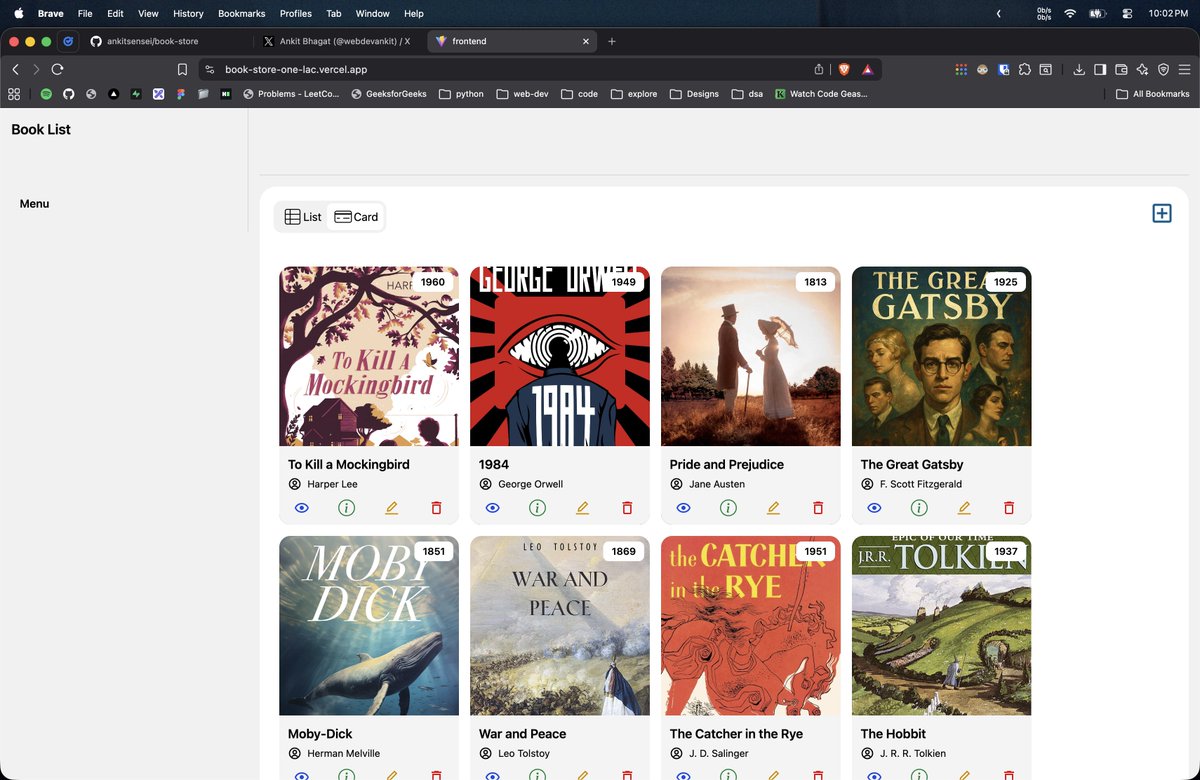This screenshot has width=1200, height=780.
Task: Click the Wi-Fi status icon
Action: point(1070,14)
